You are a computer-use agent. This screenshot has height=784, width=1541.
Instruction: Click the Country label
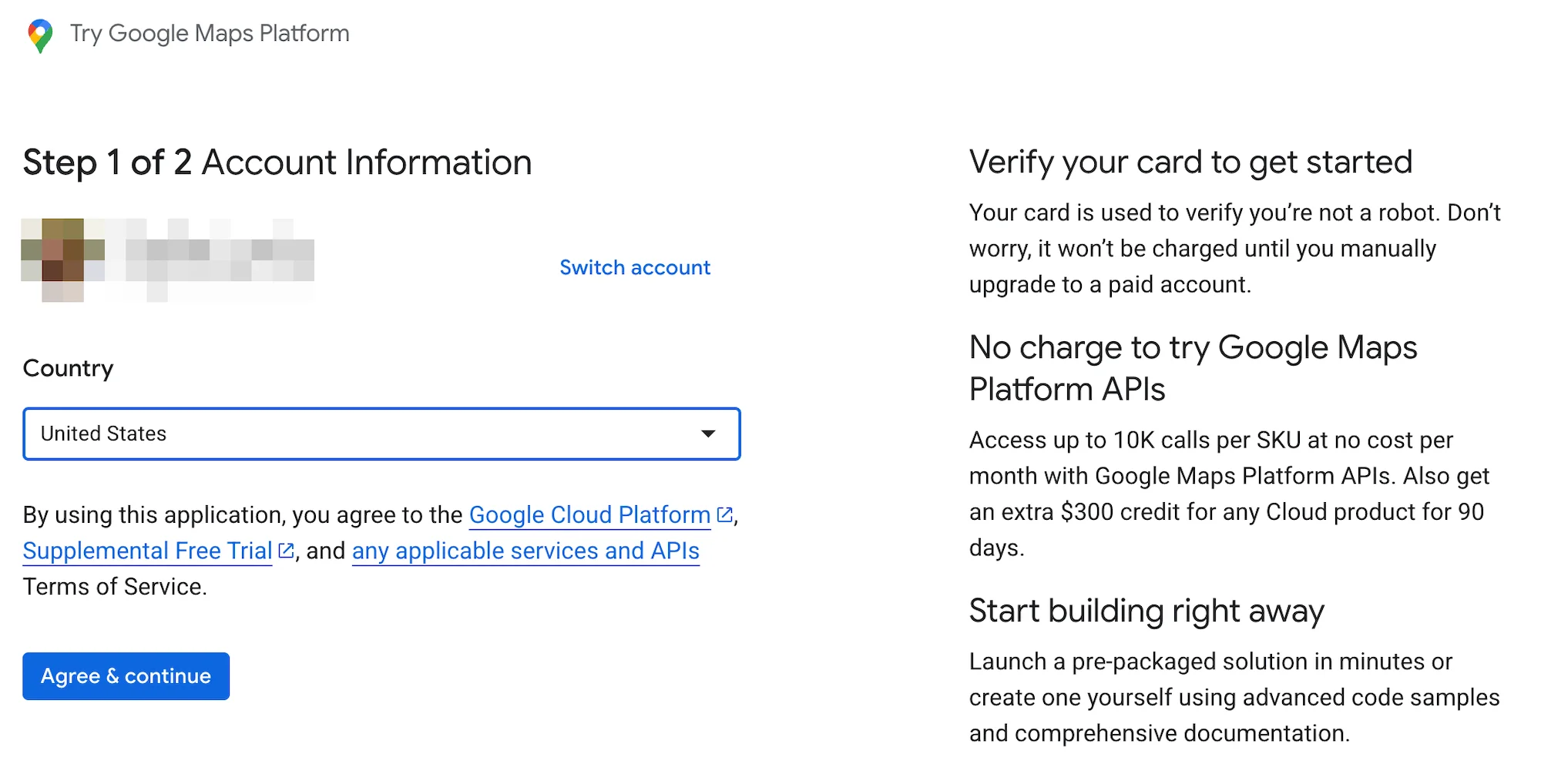pos(68,368)
